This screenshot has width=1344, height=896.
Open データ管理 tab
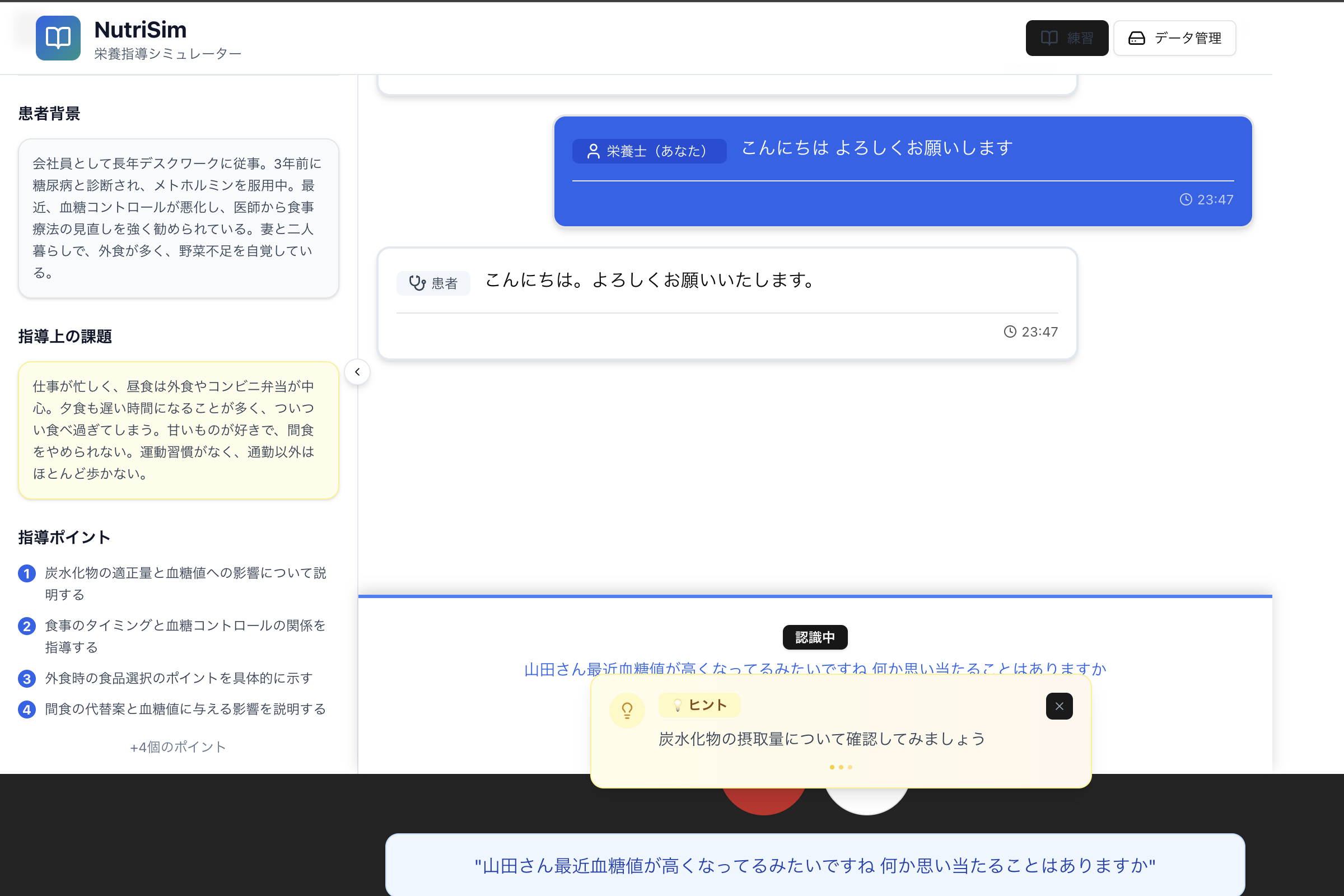(x=1174, y=38)
